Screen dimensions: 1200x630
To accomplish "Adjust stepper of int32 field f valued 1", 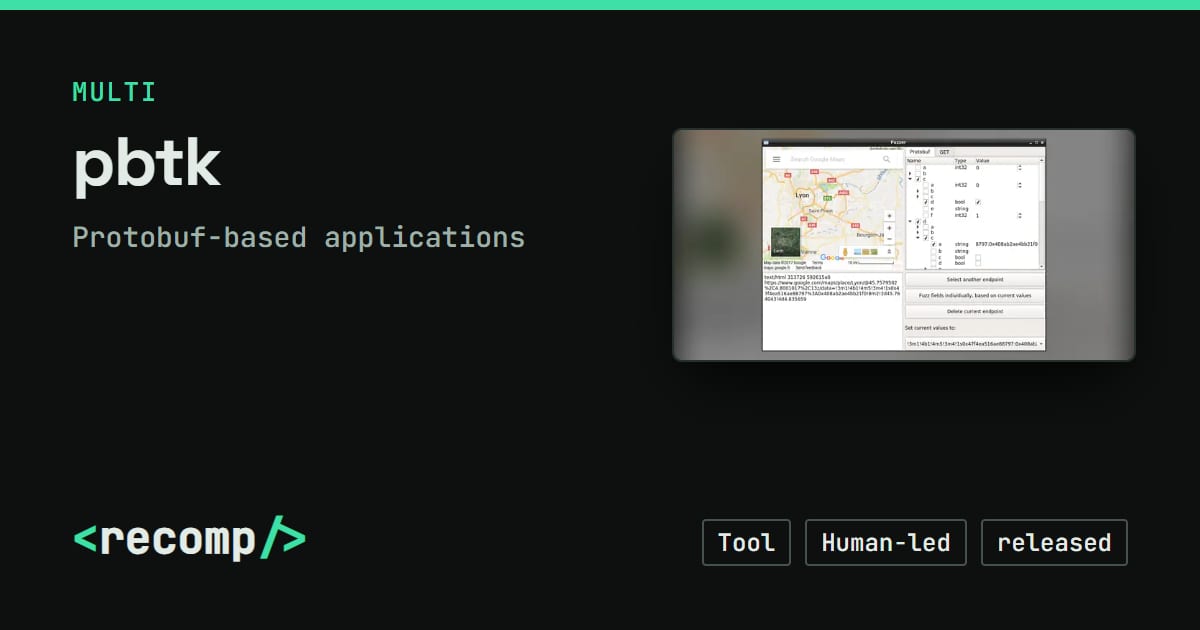I will (x=1019, y=216).
